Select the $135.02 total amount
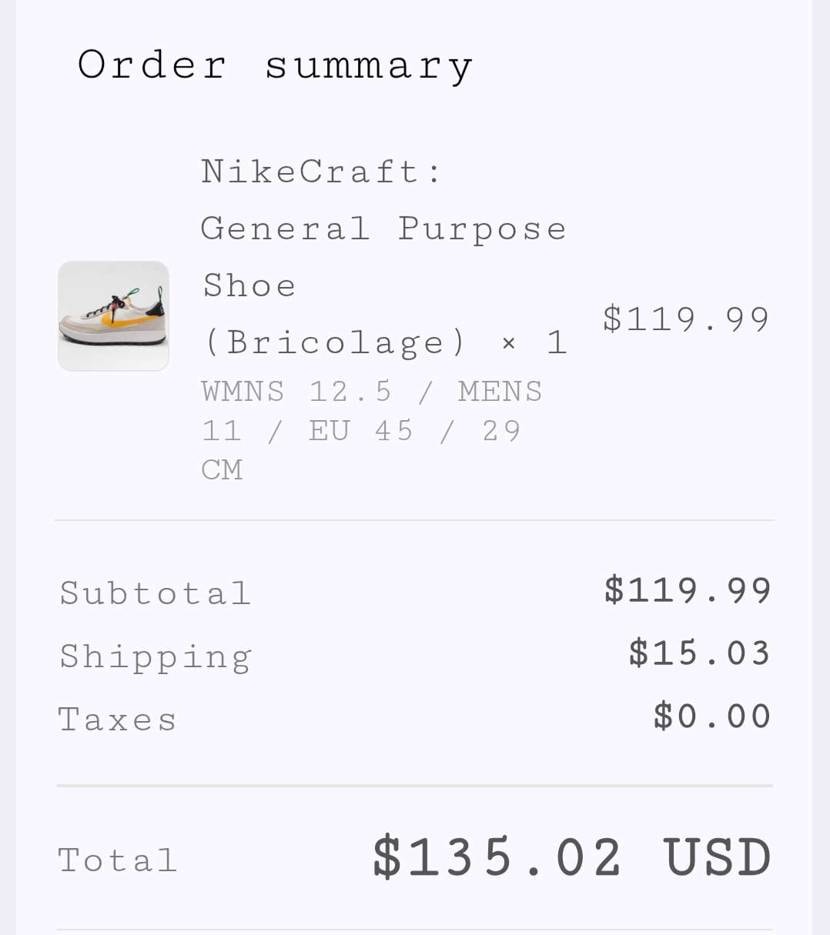 click(497, 858)
